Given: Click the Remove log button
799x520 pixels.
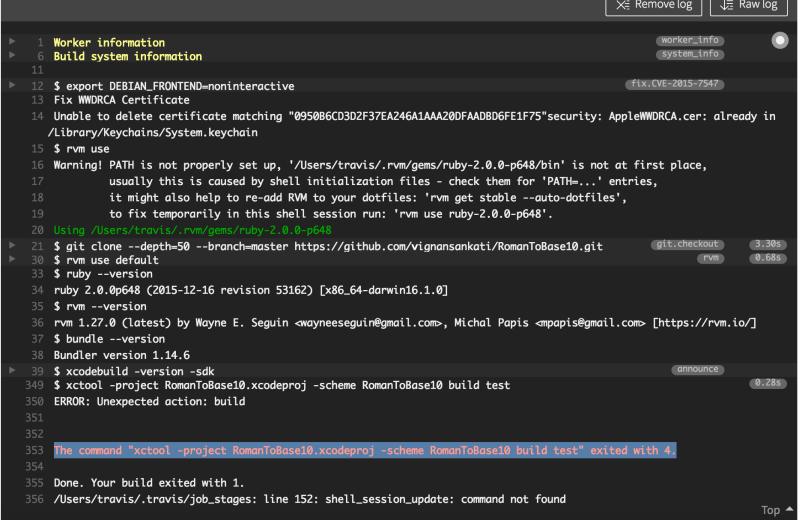Looking at the screenshot, I should pos(653,5).
